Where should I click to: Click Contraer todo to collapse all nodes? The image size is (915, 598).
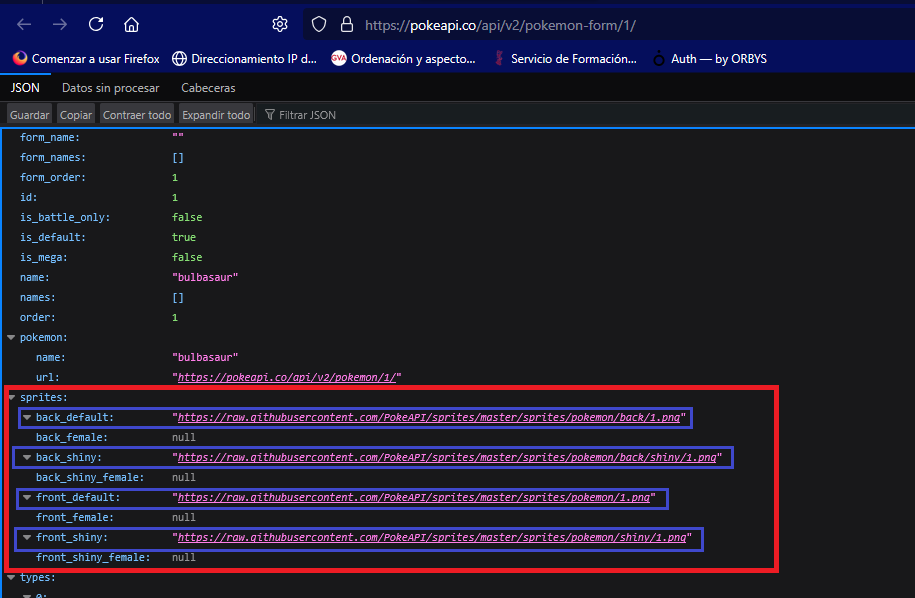pos(137,115)
